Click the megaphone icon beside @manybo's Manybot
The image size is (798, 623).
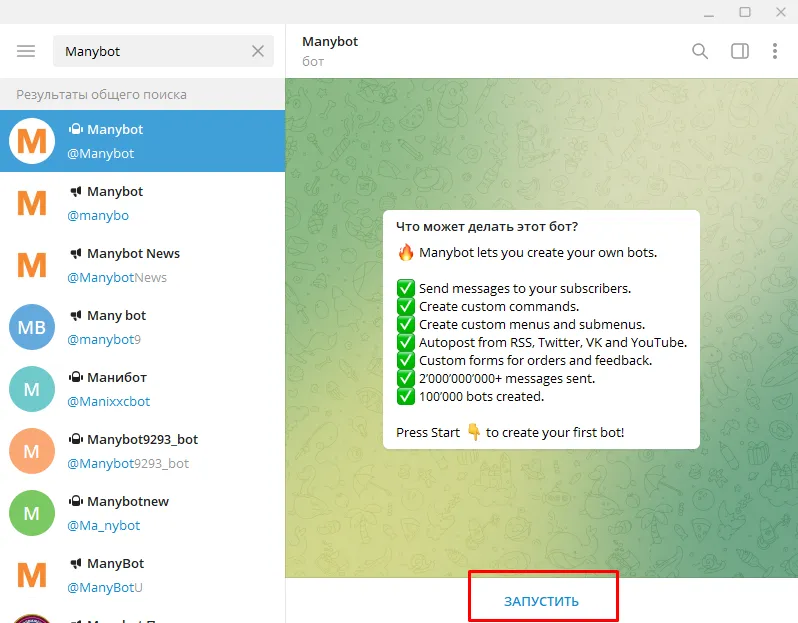(76, 191)
